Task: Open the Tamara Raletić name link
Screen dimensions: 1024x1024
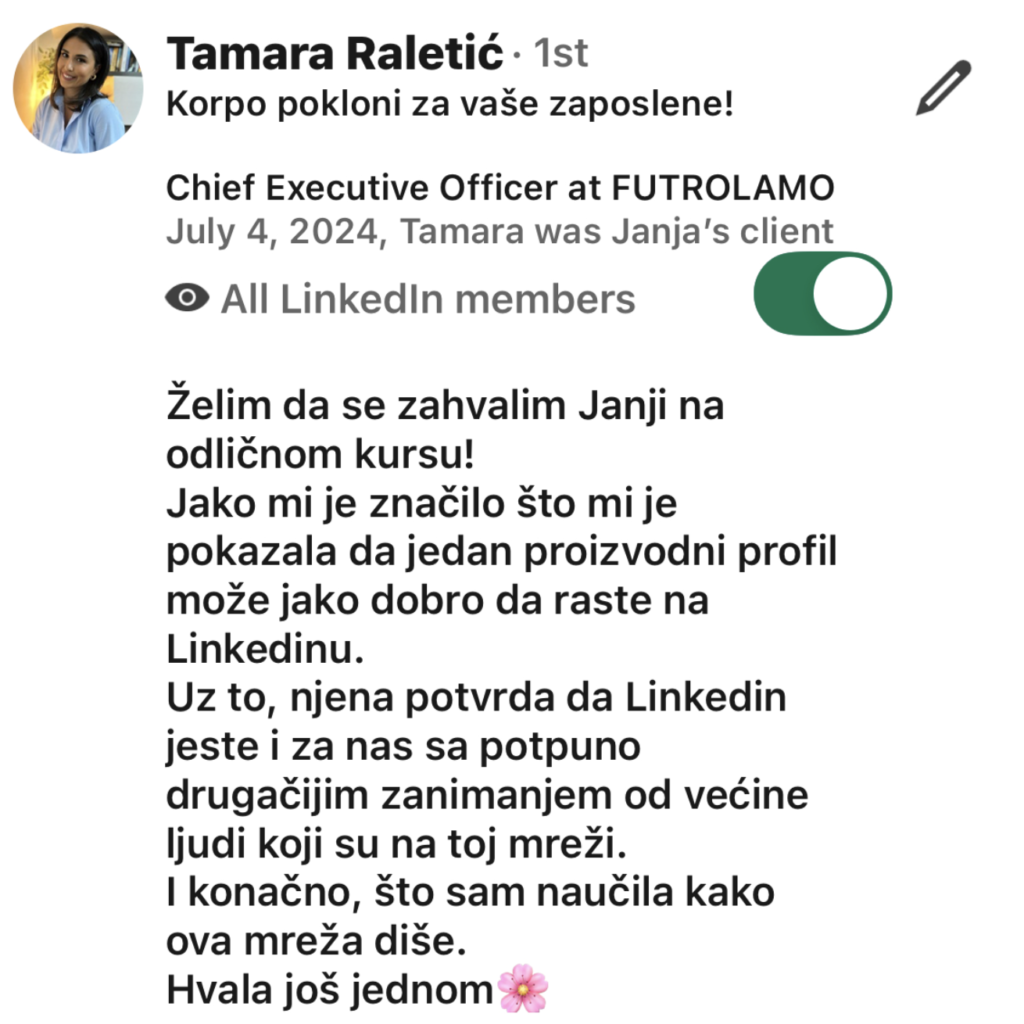Action: 335,53
